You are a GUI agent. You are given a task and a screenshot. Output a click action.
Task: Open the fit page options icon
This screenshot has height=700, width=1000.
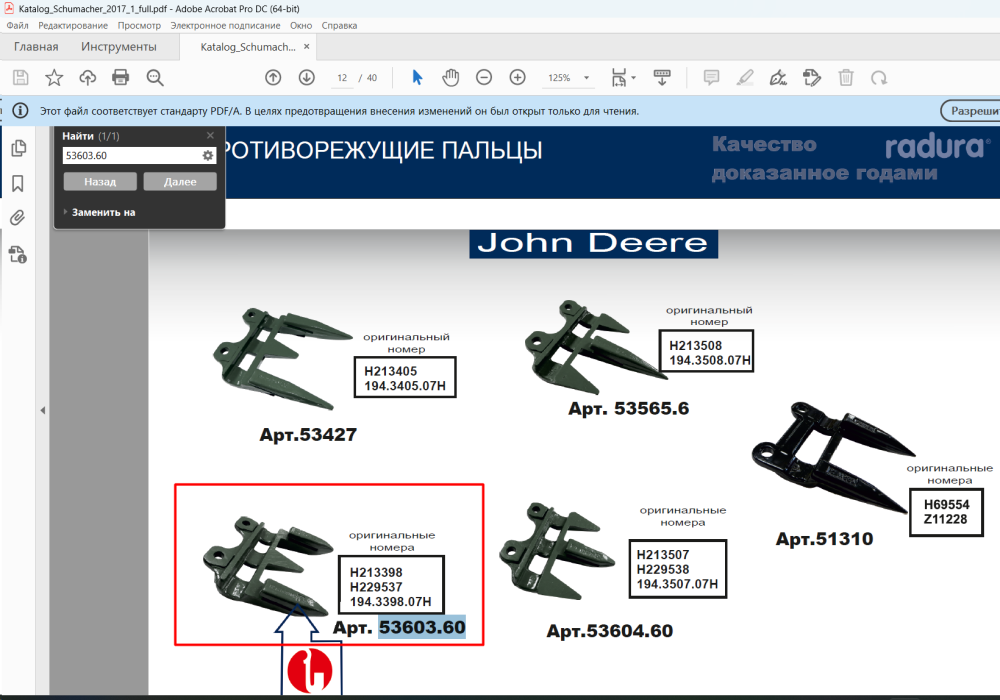[619, 78]
